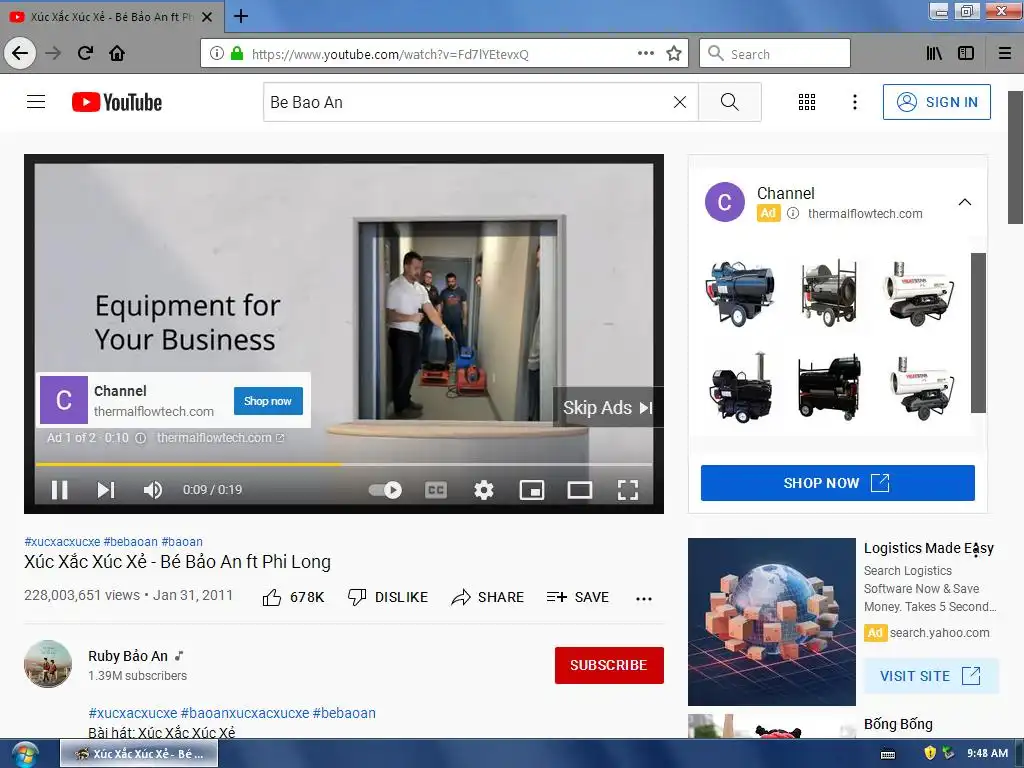The width and height of the screenshot is (1024, 768).
Task: Click the DISLIKE button
Action: (x=388, y=598)
